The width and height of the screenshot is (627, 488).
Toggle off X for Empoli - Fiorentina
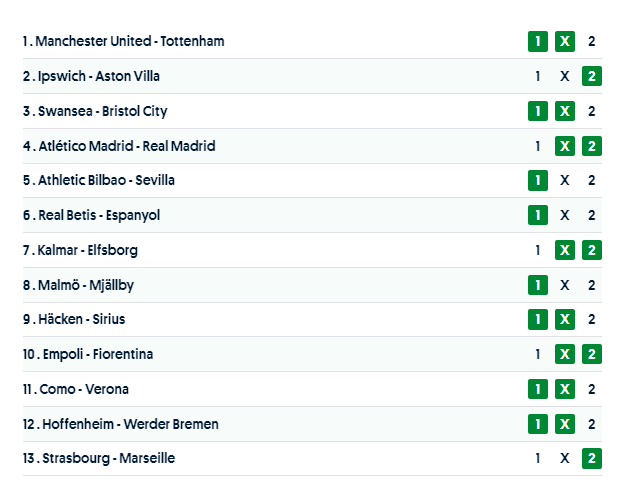[x=565, y=354]
